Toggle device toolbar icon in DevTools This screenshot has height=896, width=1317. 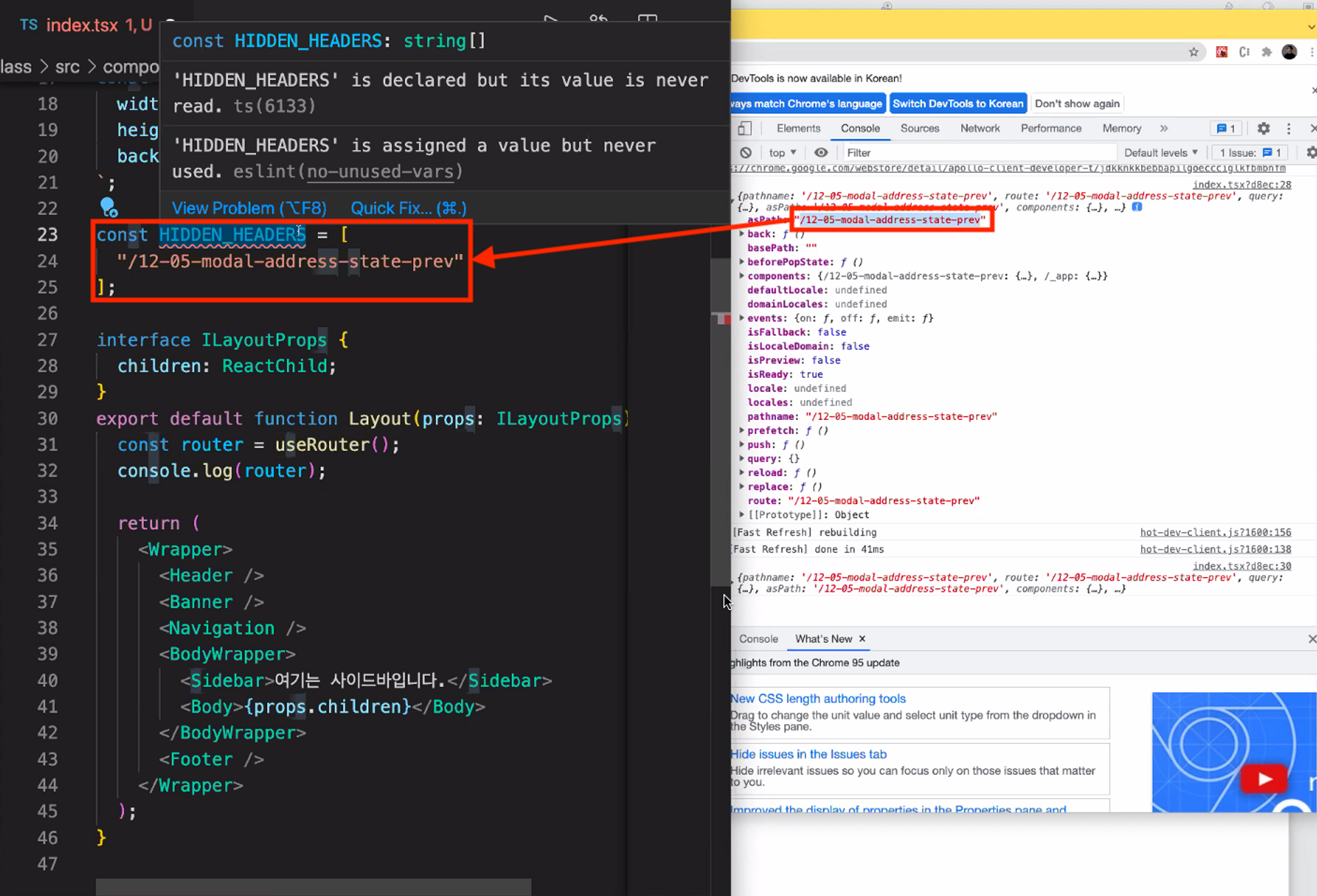(745, 128)
